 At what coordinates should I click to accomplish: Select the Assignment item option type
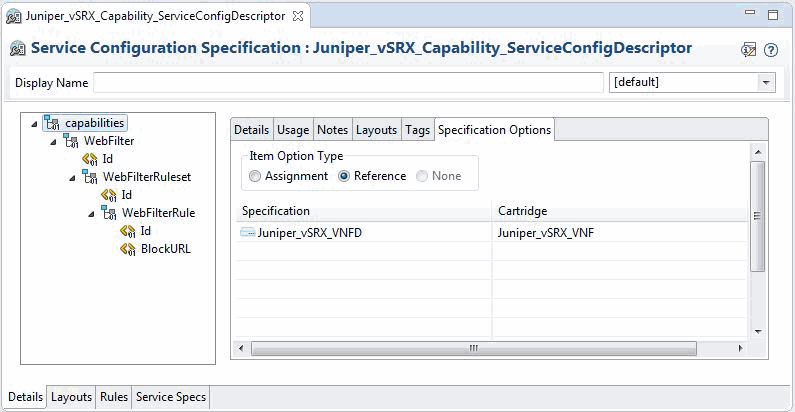pyautogui.click(x=288, y=176)
